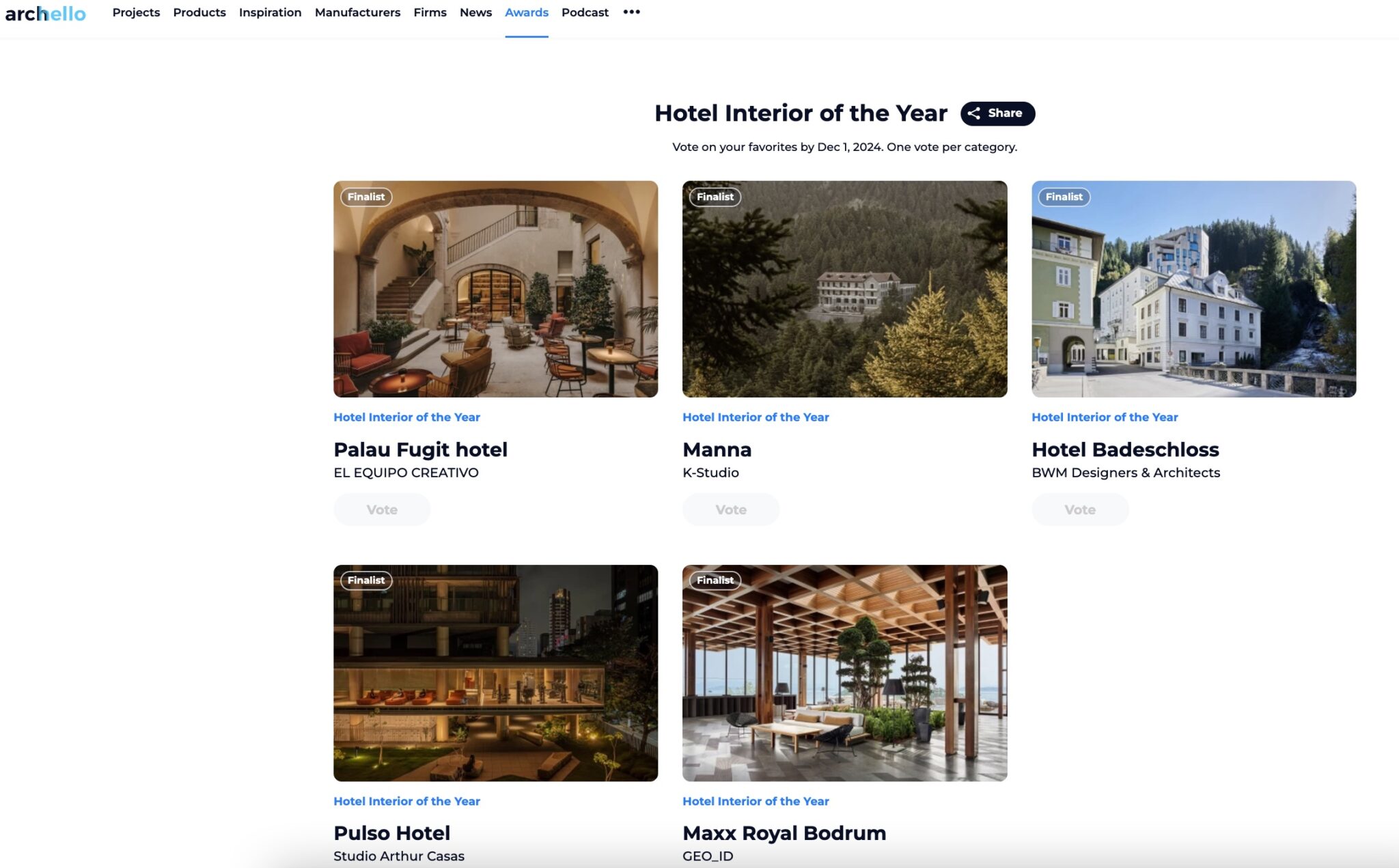The height and width of the screenshot is (868, 1399).
Task: Open the Palau Fugit hotel title
Action: (420, 449)
